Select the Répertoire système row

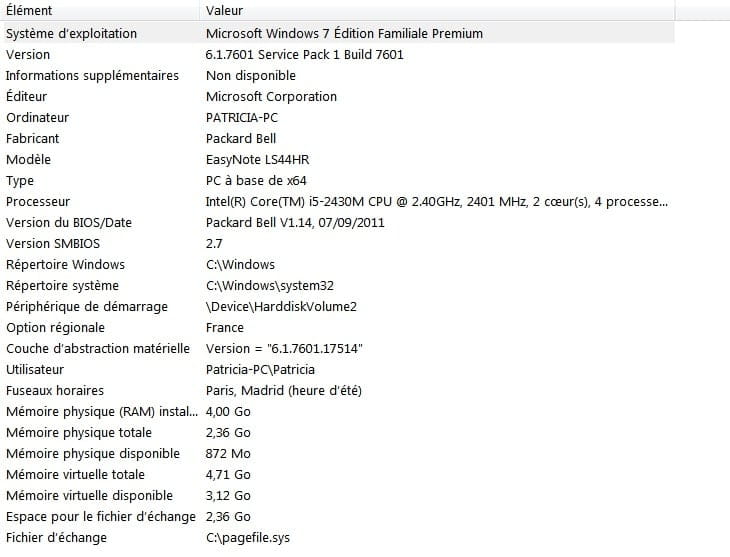tap(338, 285)
